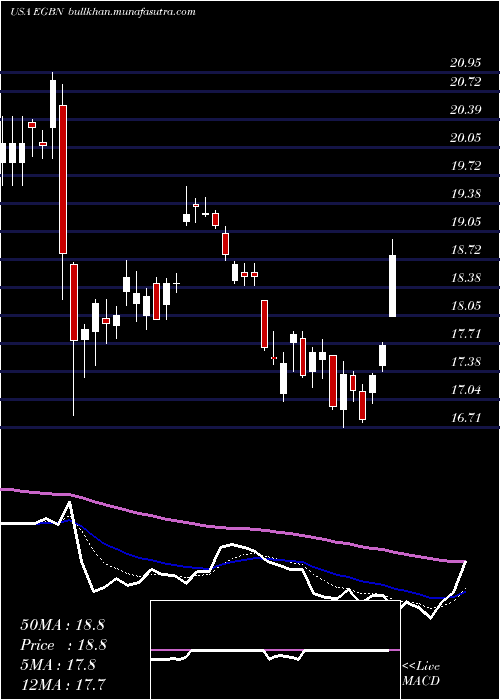Click the 19.05 price axis label

point(466,222)
